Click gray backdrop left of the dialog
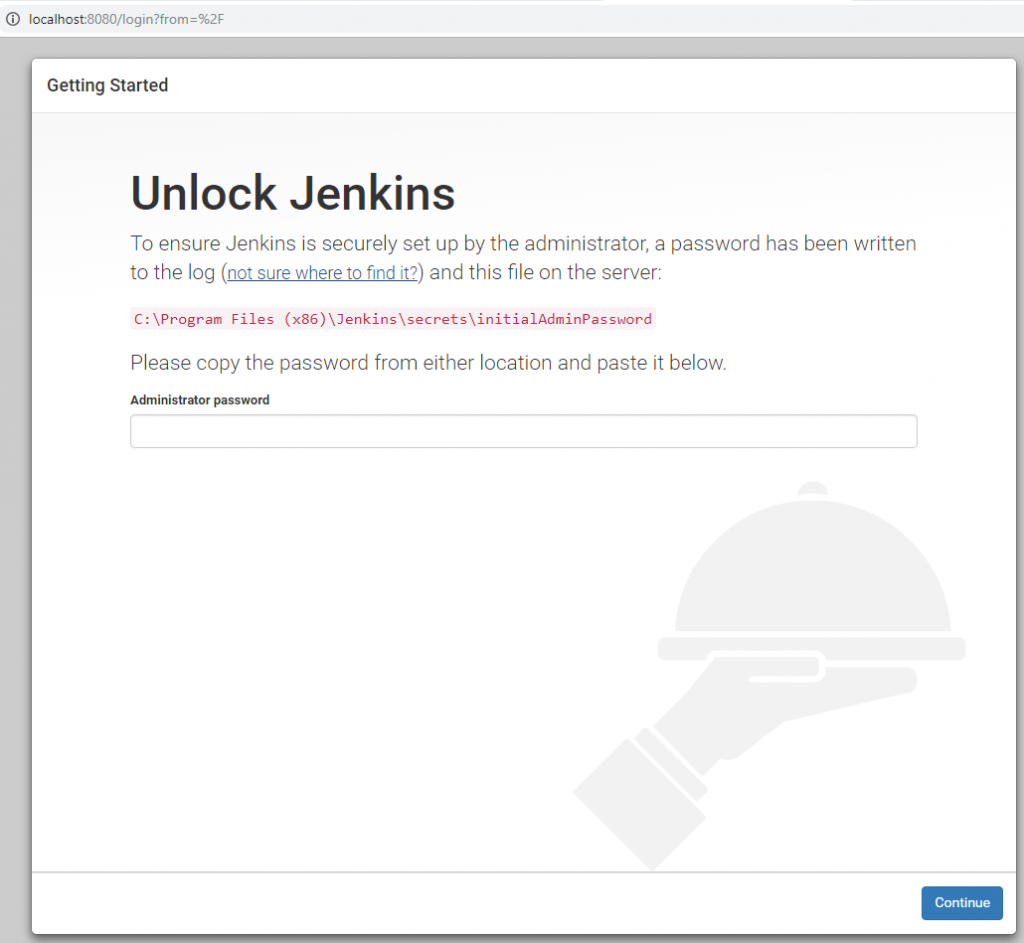1024x943 pixels. coord(15,500)
